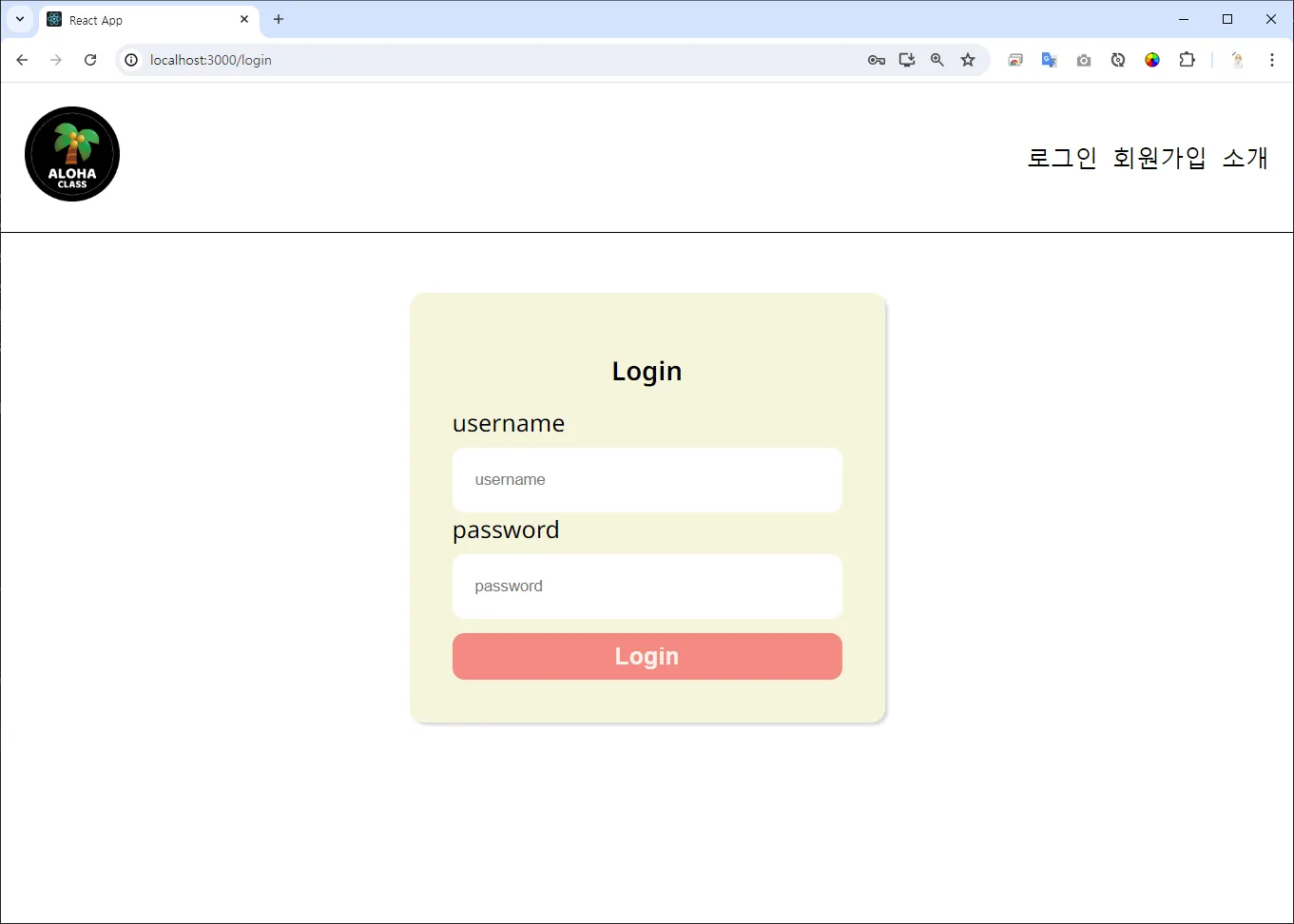
Task: Click the Aloha Class palm tree logo
Action: click(x=72, y=154)
